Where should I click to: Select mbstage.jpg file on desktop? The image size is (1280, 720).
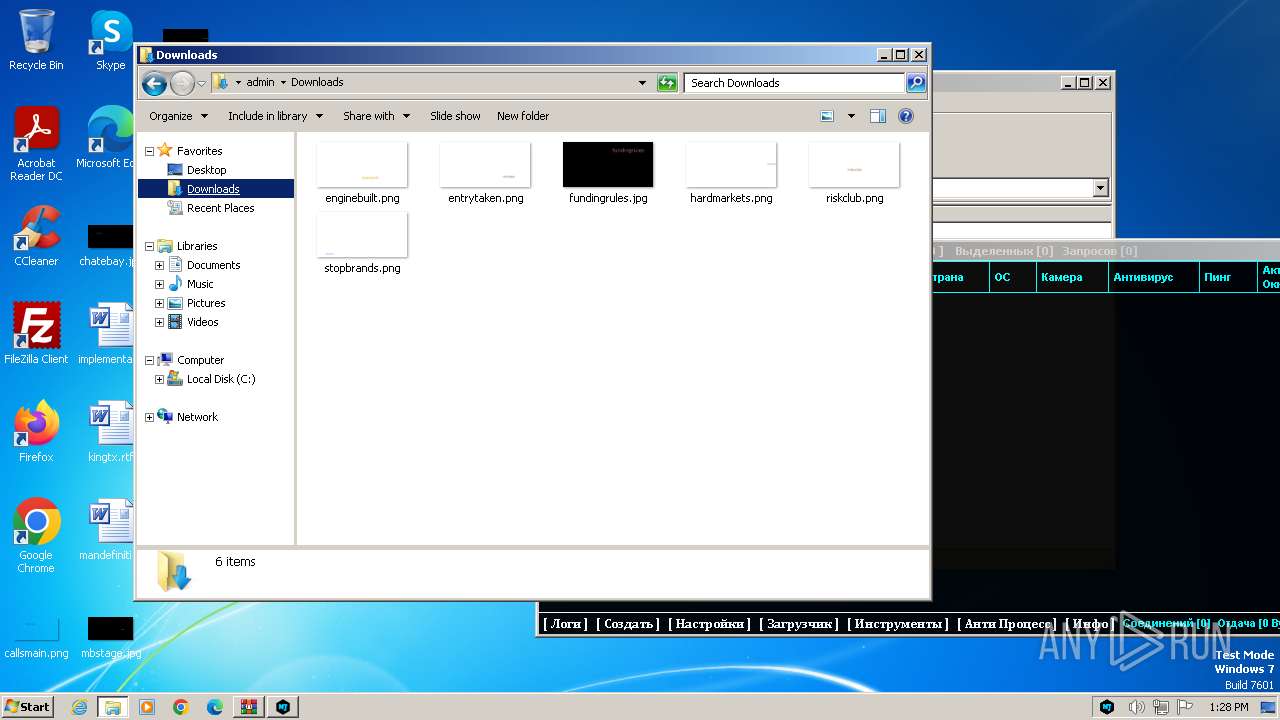(x=110, y=636)
